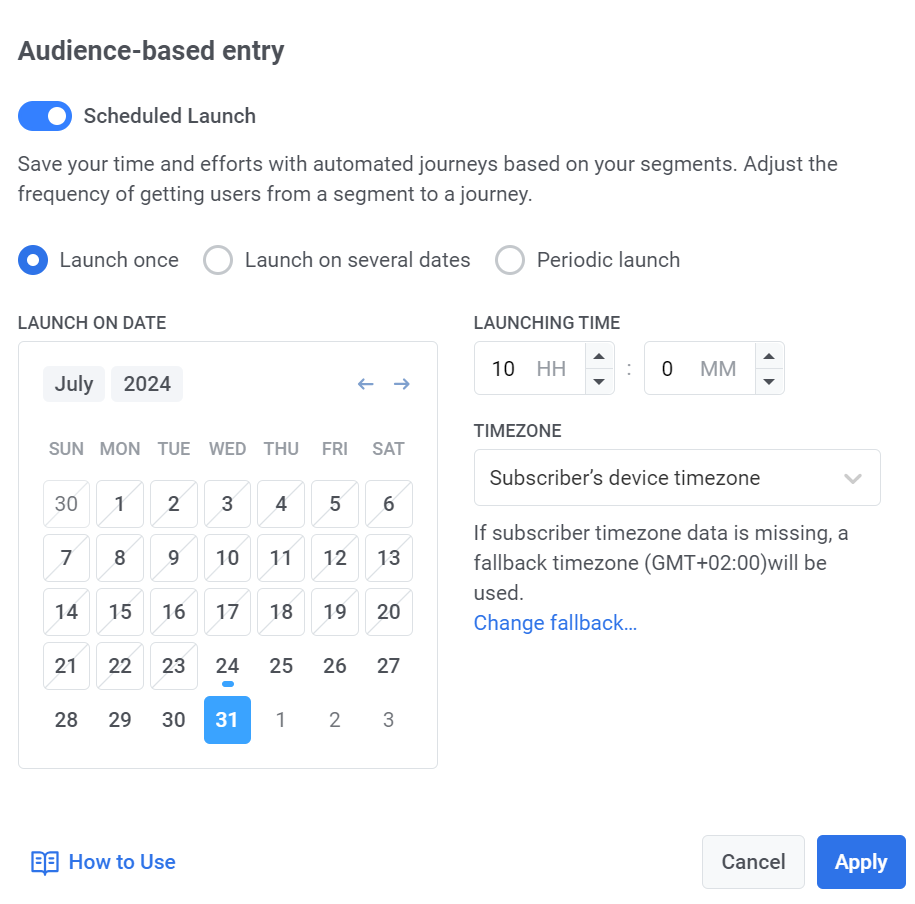The height and width of the screenshot is (904, 915).
Task: Choose Periodic launch radio option
Action: pyautogui.click(x=510, y=260)
